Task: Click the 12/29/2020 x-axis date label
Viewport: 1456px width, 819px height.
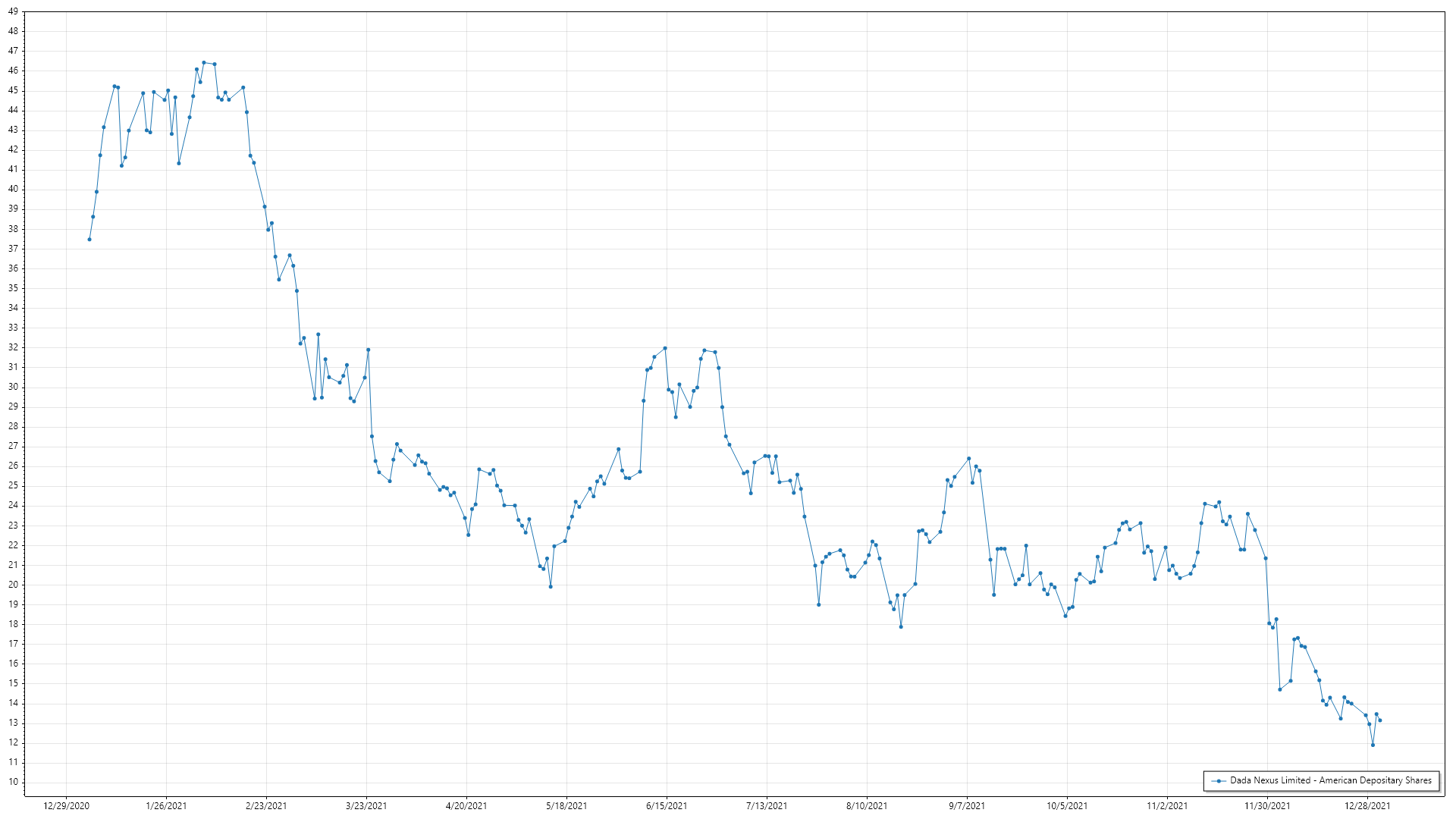Action: tap(66, 806)
